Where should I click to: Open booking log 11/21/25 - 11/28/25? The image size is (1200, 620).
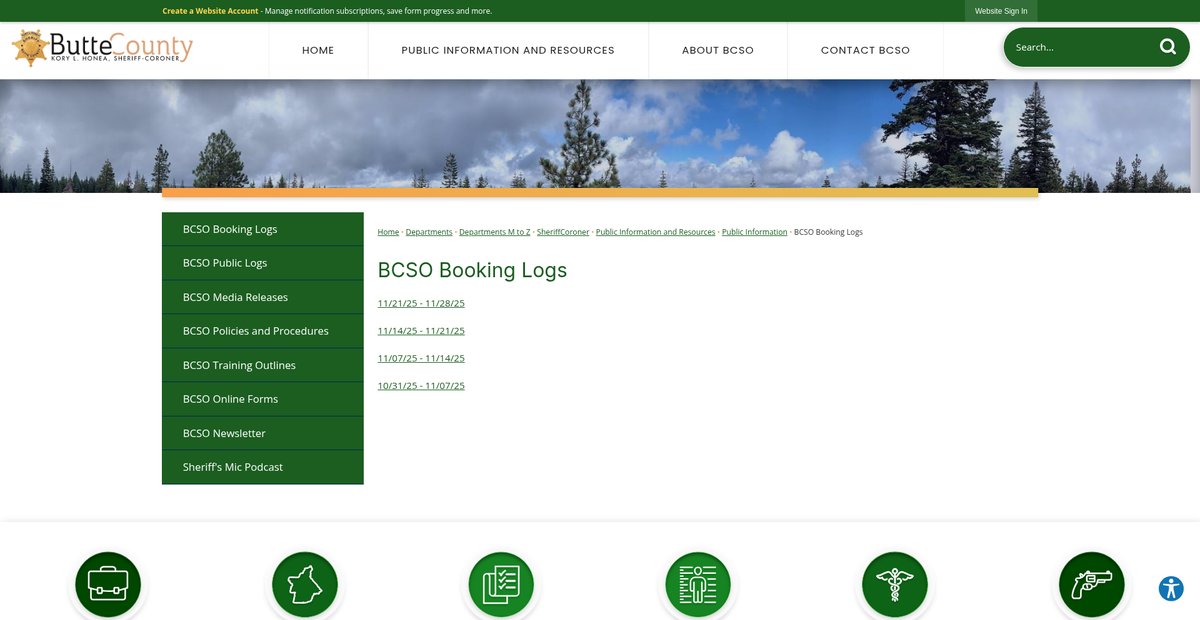(x=421, y=303)
